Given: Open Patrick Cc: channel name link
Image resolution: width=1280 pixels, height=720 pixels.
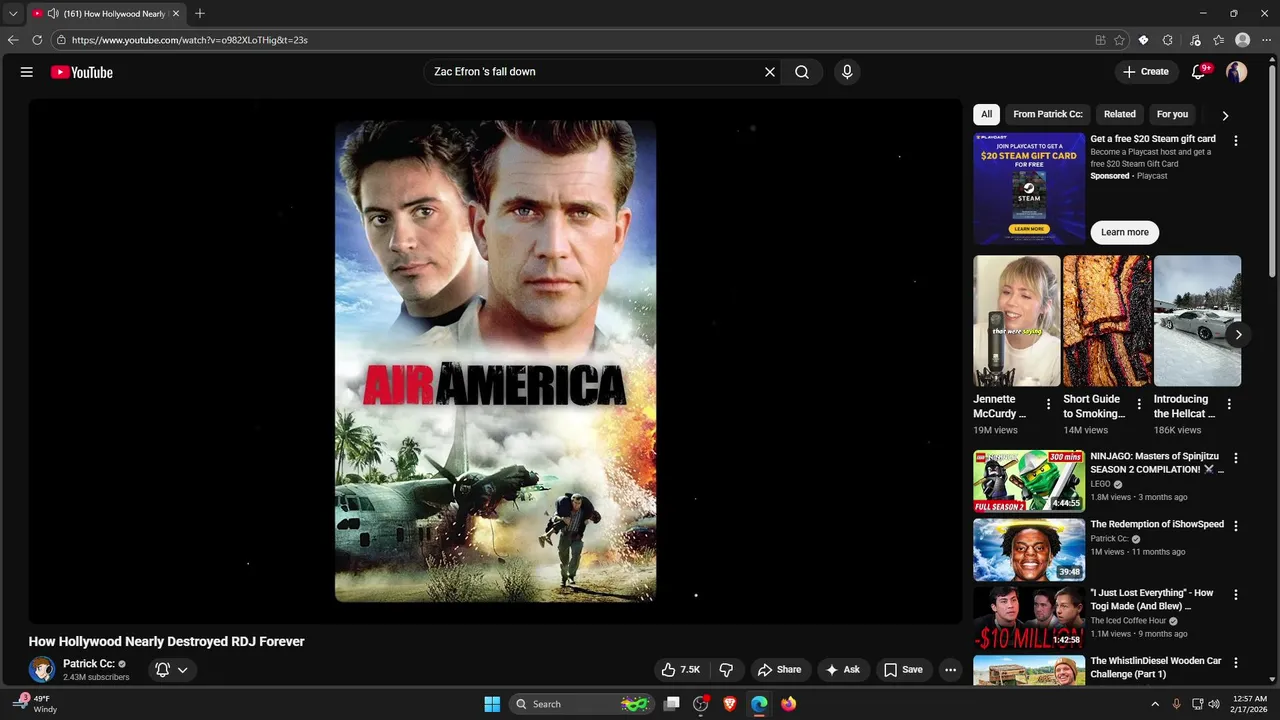Looking at the screenshot, I should [89, 664].
